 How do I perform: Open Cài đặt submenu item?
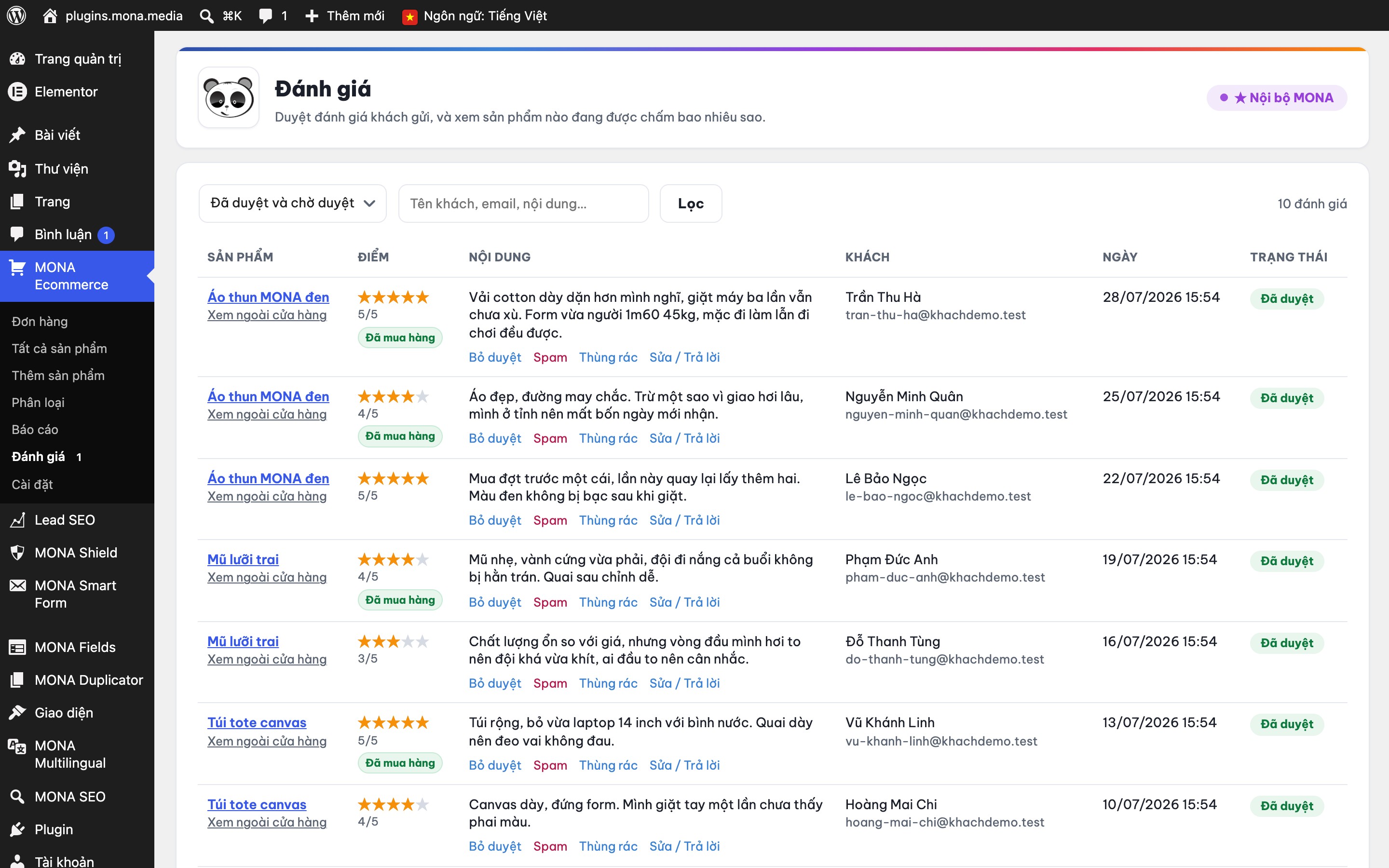(32, 485)
